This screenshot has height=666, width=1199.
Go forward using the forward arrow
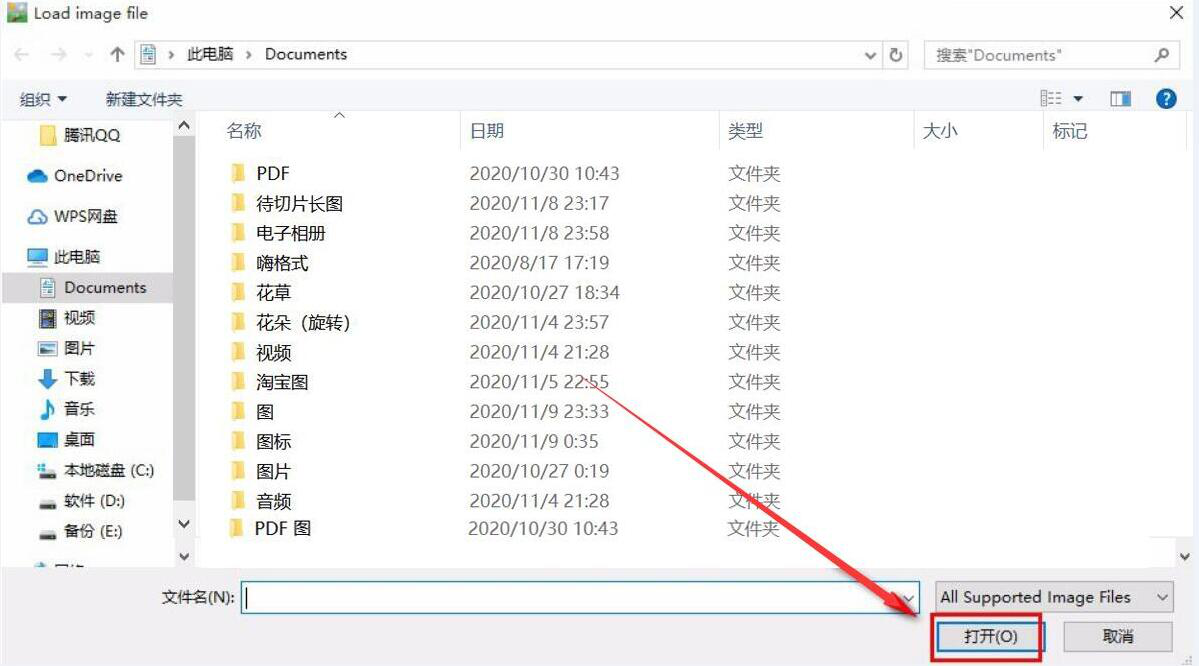click(x=58, y=54)
